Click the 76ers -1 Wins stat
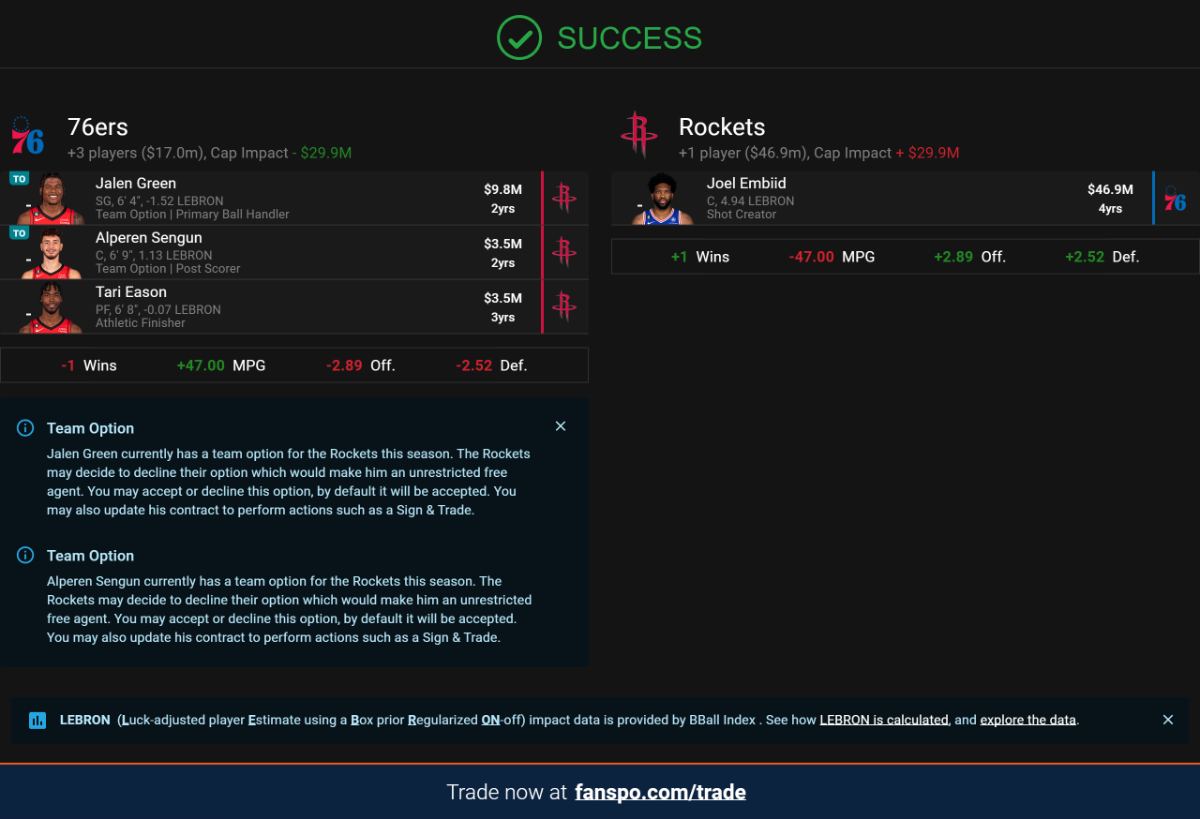The height and width of the screenshot is (819, 1200). tap(89, 365)
